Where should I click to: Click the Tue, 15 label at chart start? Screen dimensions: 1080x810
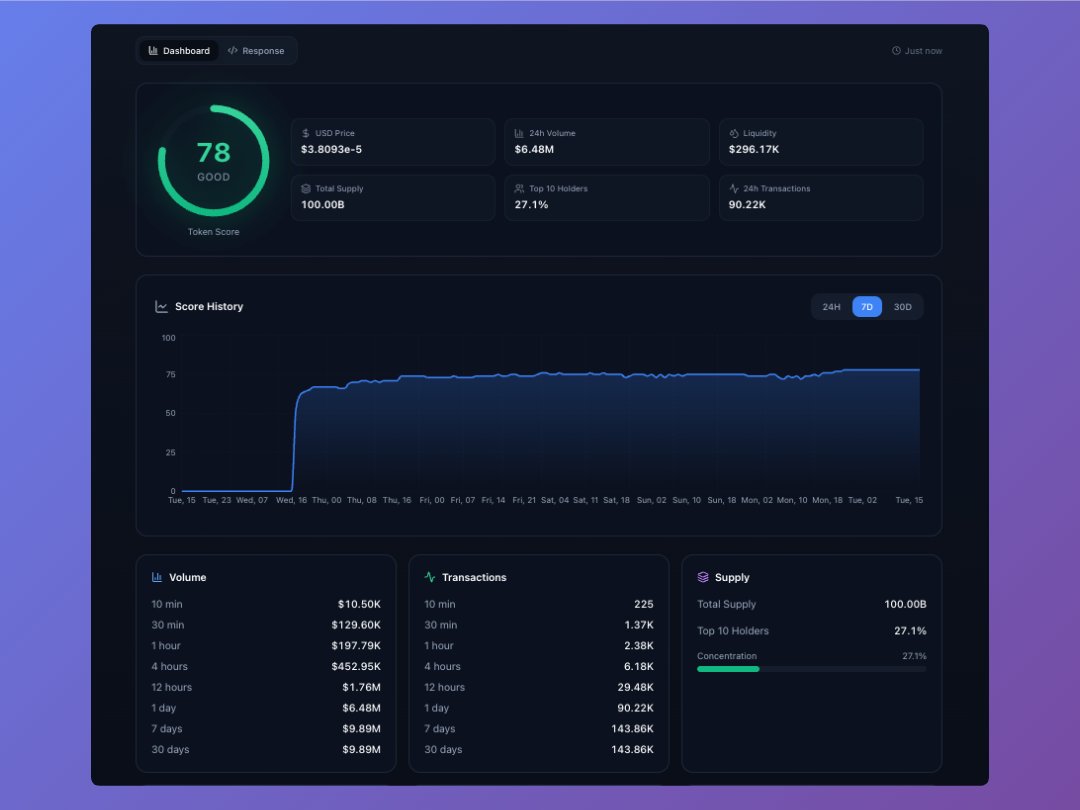181,500
